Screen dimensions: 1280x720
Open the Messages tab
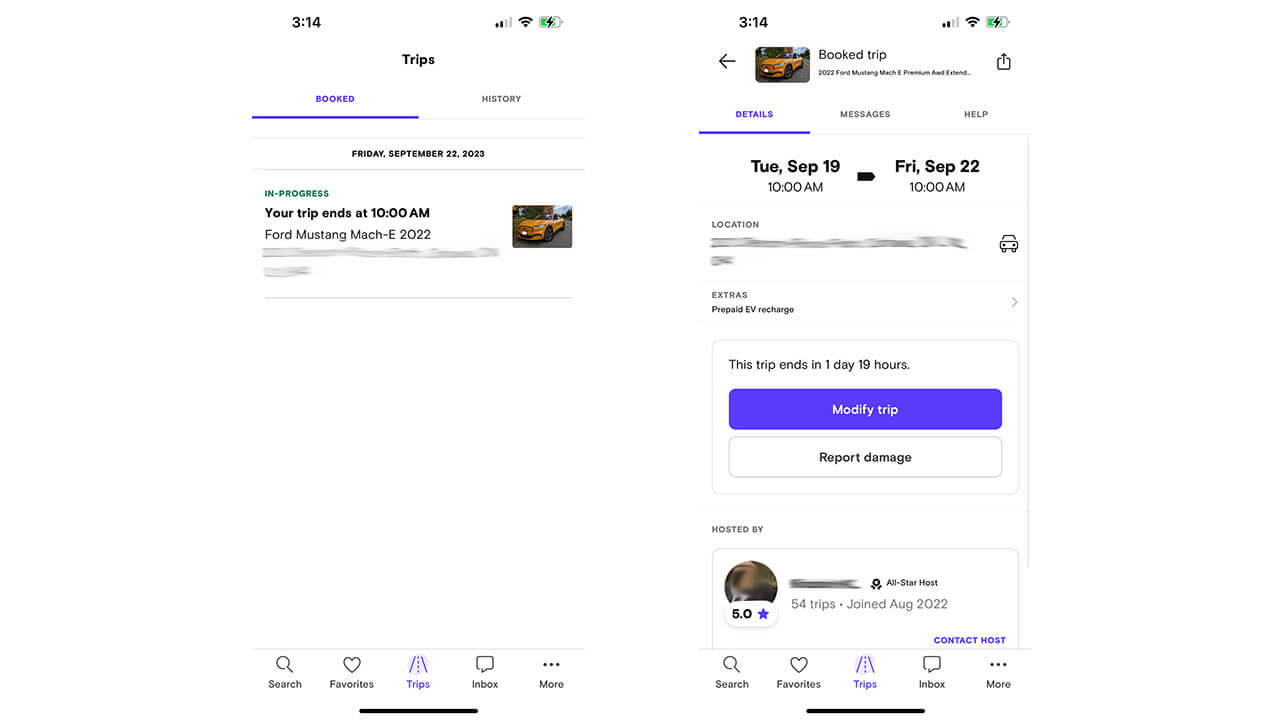click(x=865, y=114)
